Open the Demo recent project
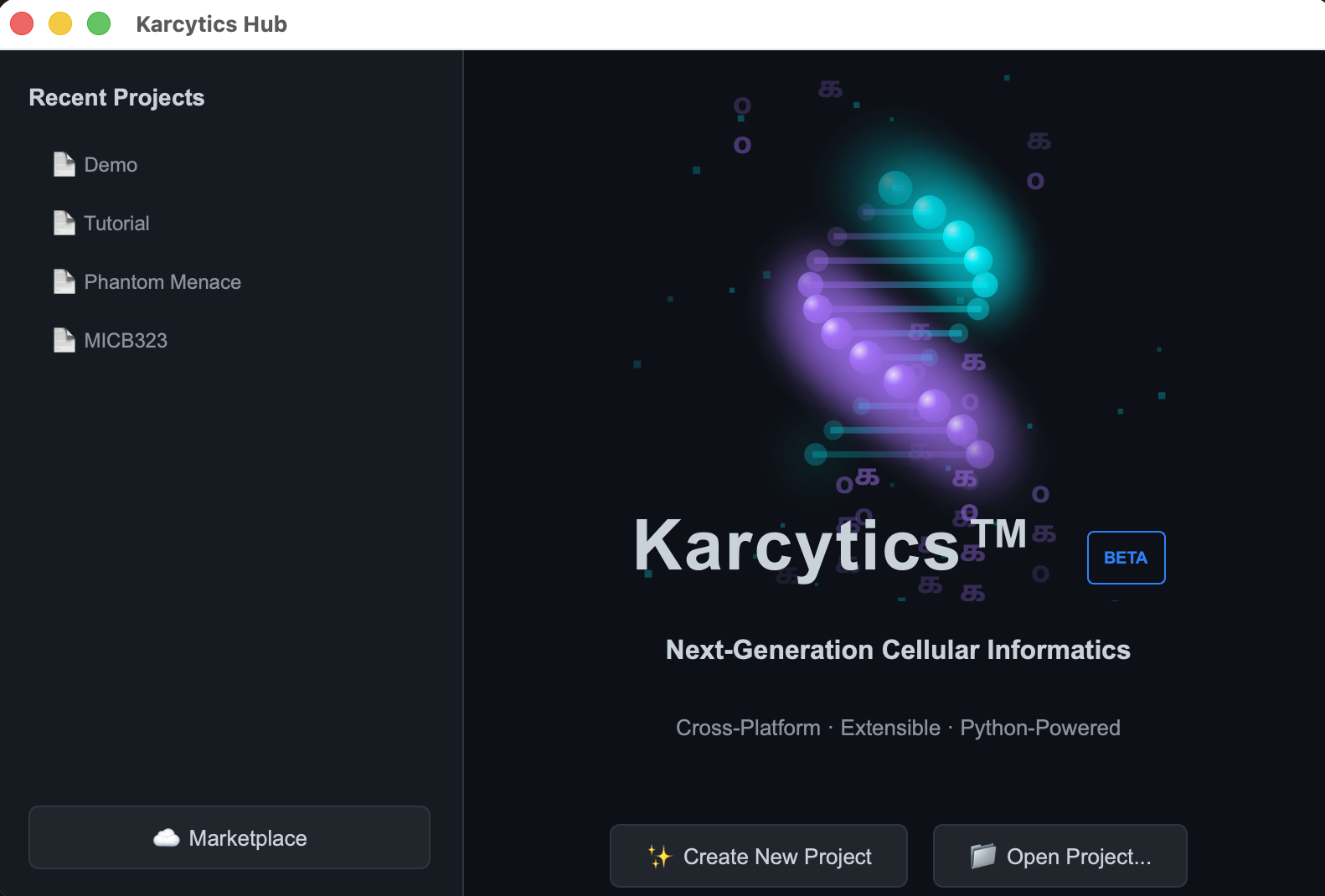The image size is (1325, 896). [111, 165]
